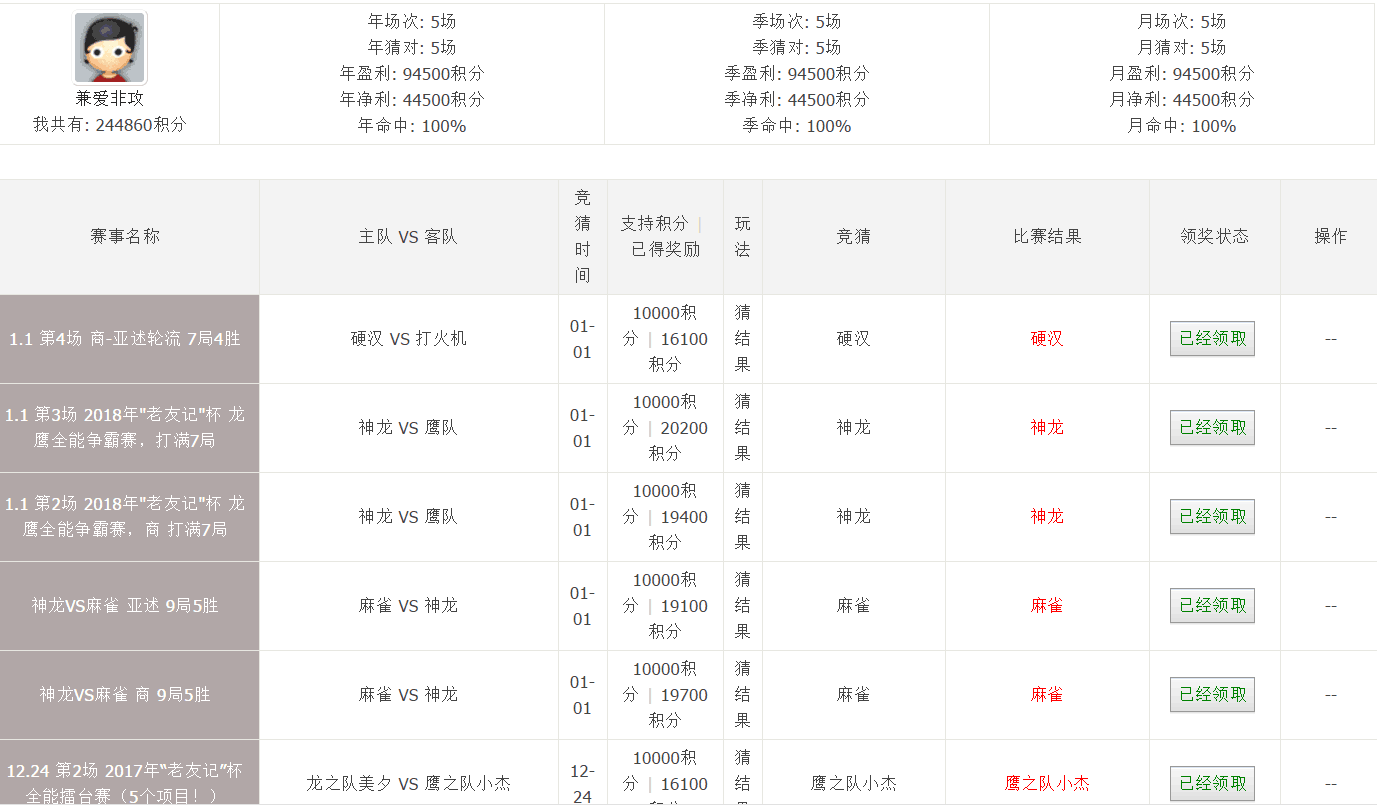Click the username 兼爱非攻
The width and height of the screenshot is (1377, 810).
[110, 99]
